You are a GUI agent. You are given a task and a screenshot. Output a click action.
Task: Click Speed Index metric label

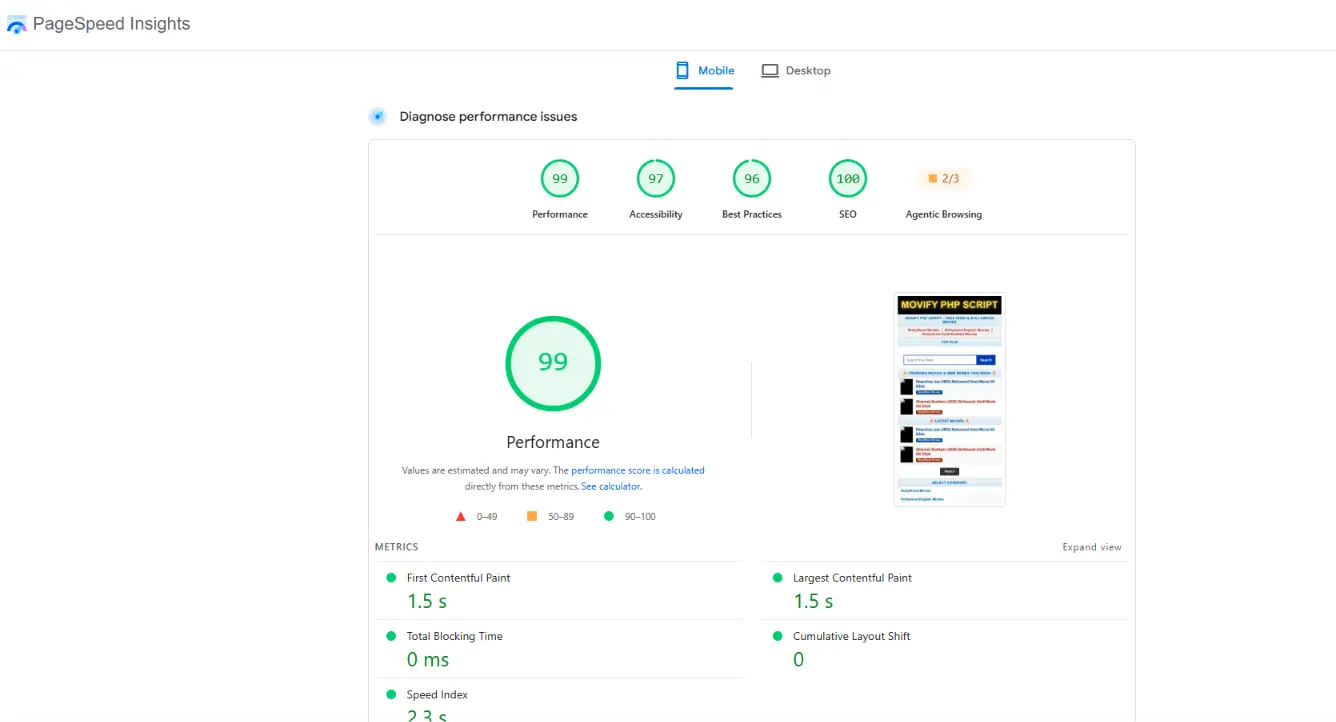437,695
